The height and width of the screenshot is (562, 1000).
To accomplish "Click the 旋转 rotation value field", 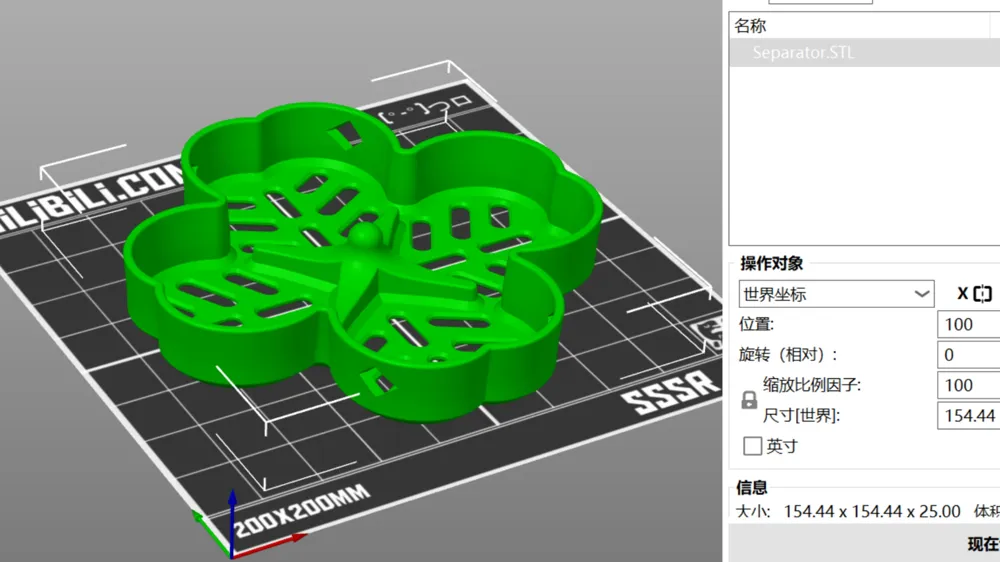I will (968, 355).
